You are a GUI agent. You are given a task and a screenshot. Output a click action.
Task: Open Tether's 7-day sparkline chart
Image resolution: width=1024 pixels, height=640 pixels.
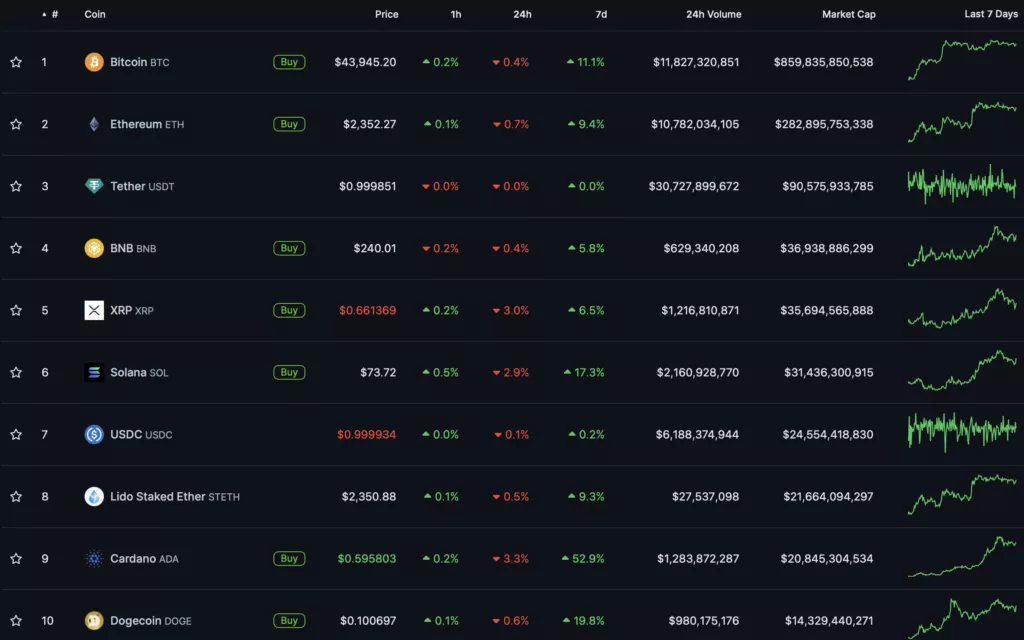coord(962,184)
